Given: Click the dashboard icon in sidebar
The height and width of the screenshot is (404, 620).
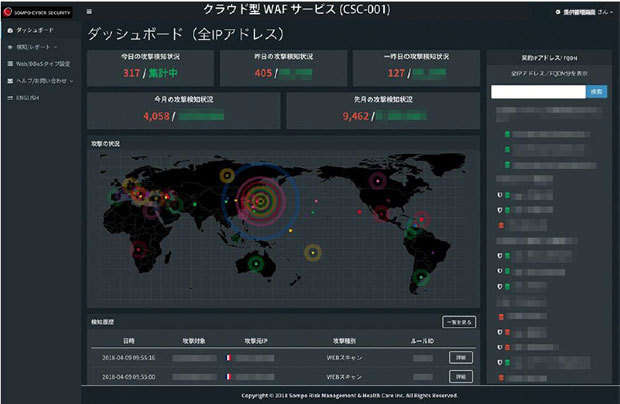Looking at the screenshot, I should click(9, 32).
